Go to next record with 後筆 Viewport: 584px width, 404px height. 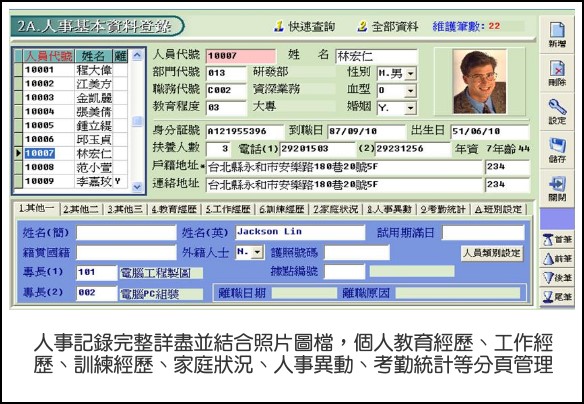pos(557,278)
